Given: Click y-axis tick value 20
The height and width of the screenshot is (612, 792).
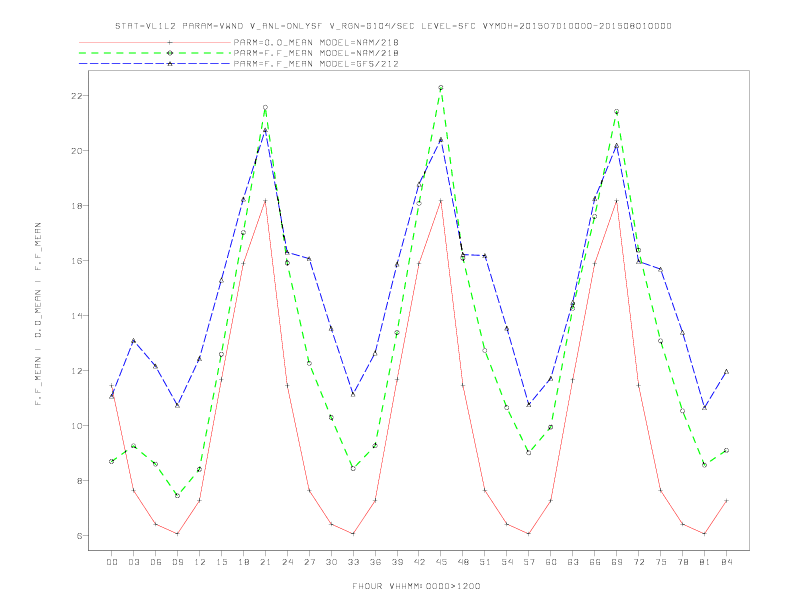Looking at the screenshot, I should pyautogui.click(x=77, y=150).
